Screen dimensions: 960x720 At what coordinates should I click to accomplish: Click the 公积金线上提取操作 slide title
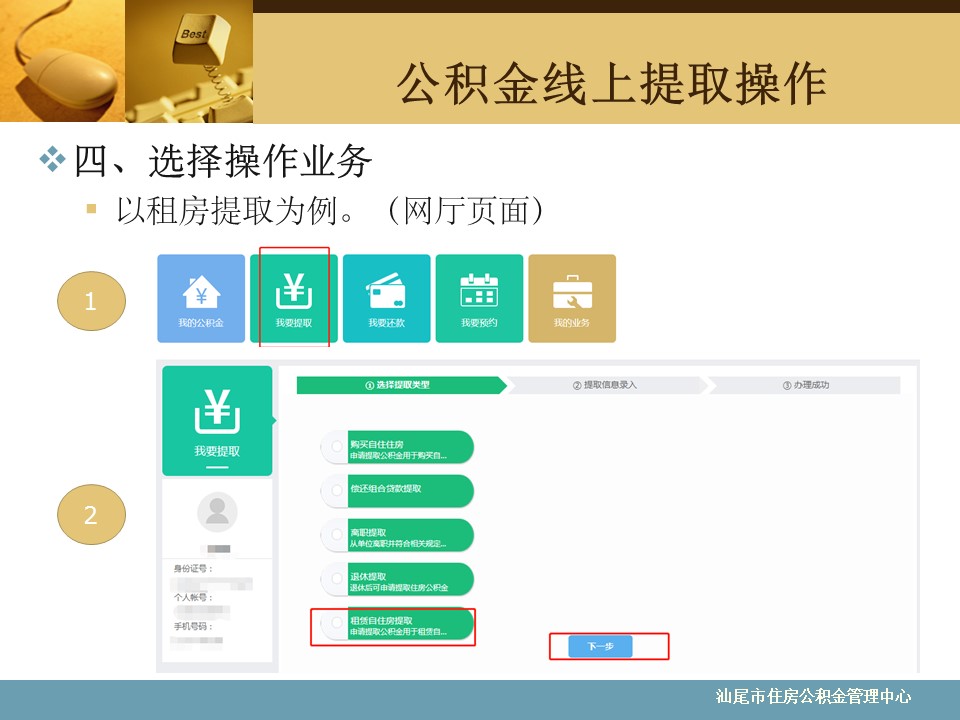pos(611,84)
